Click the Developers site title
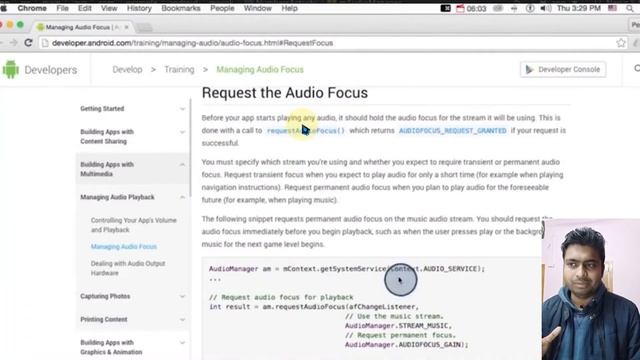Viewport: 640px width, 360px height. point(51,70)
